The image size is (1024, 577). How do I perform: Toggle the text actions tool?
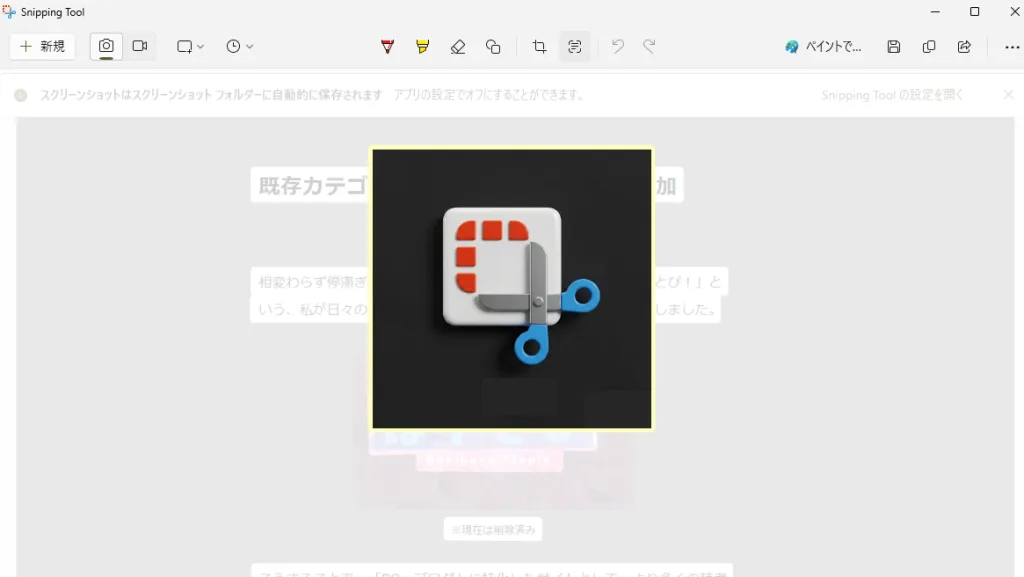(574, 47)
